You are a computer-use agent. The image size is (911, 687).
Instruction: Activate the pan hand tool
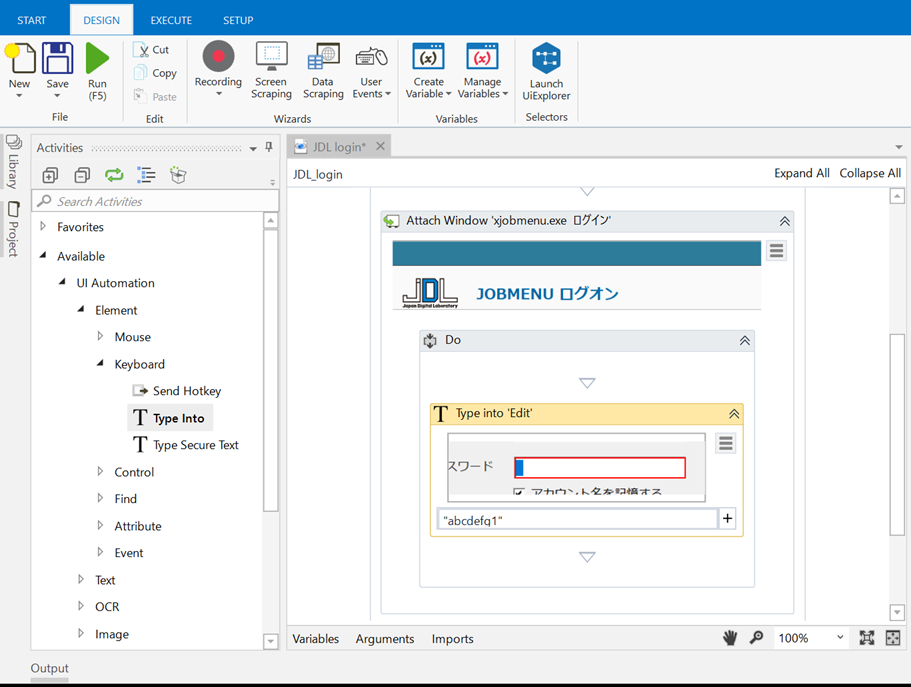(x=730, y=638)
